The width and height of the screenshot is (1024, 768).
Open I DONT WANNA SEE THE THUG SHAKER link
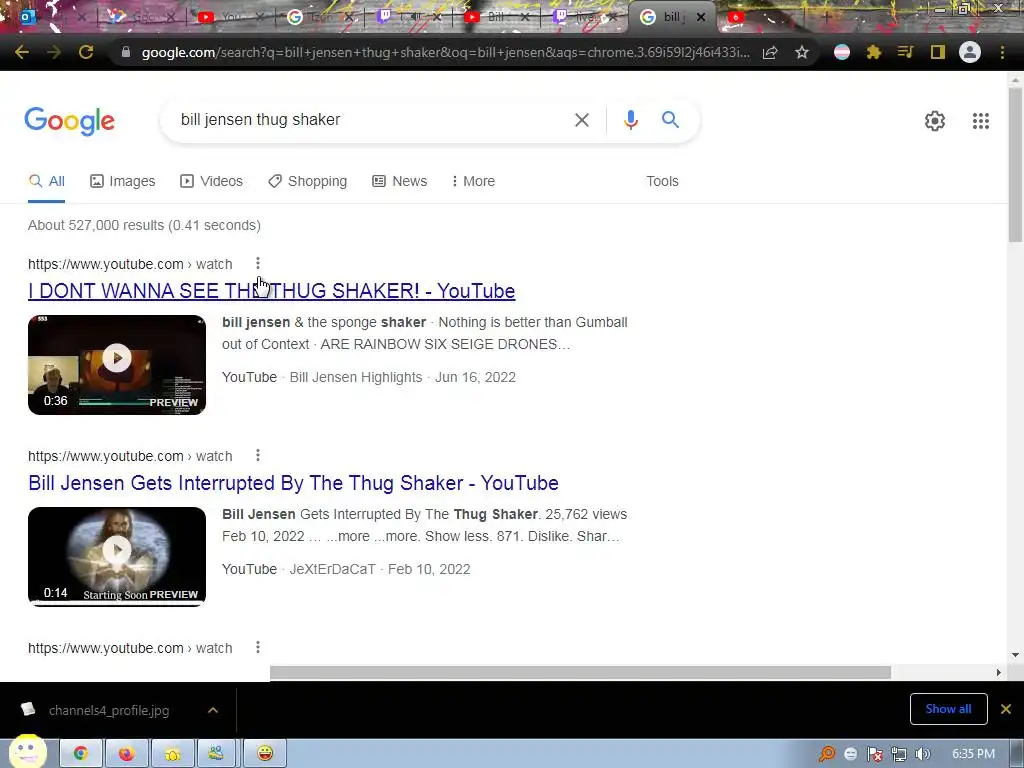click(x=272, y=291)
